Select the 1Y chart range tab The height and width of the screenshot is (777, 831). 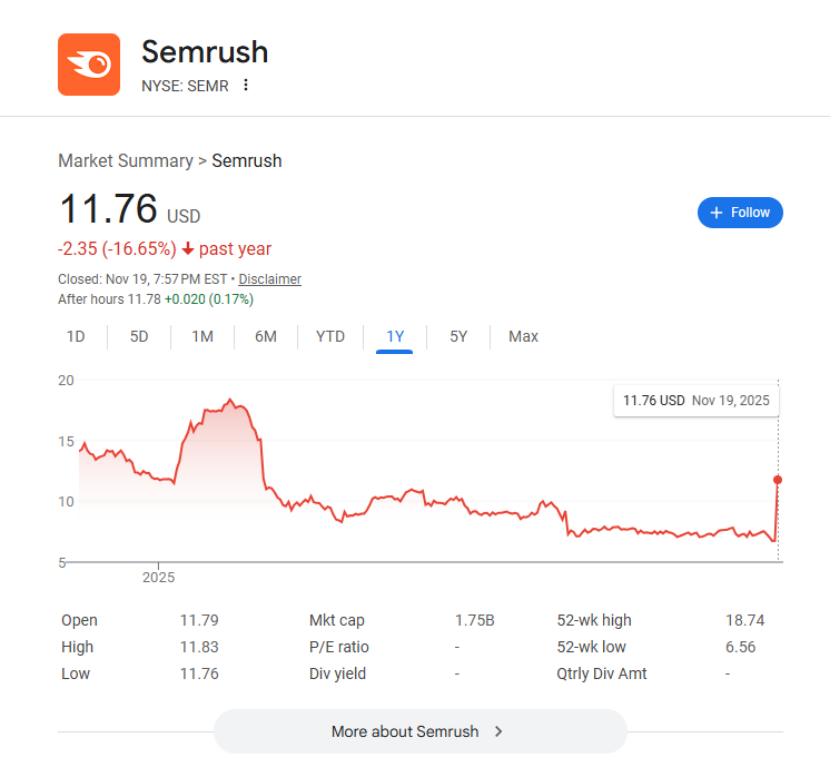(x=395, y=337)
